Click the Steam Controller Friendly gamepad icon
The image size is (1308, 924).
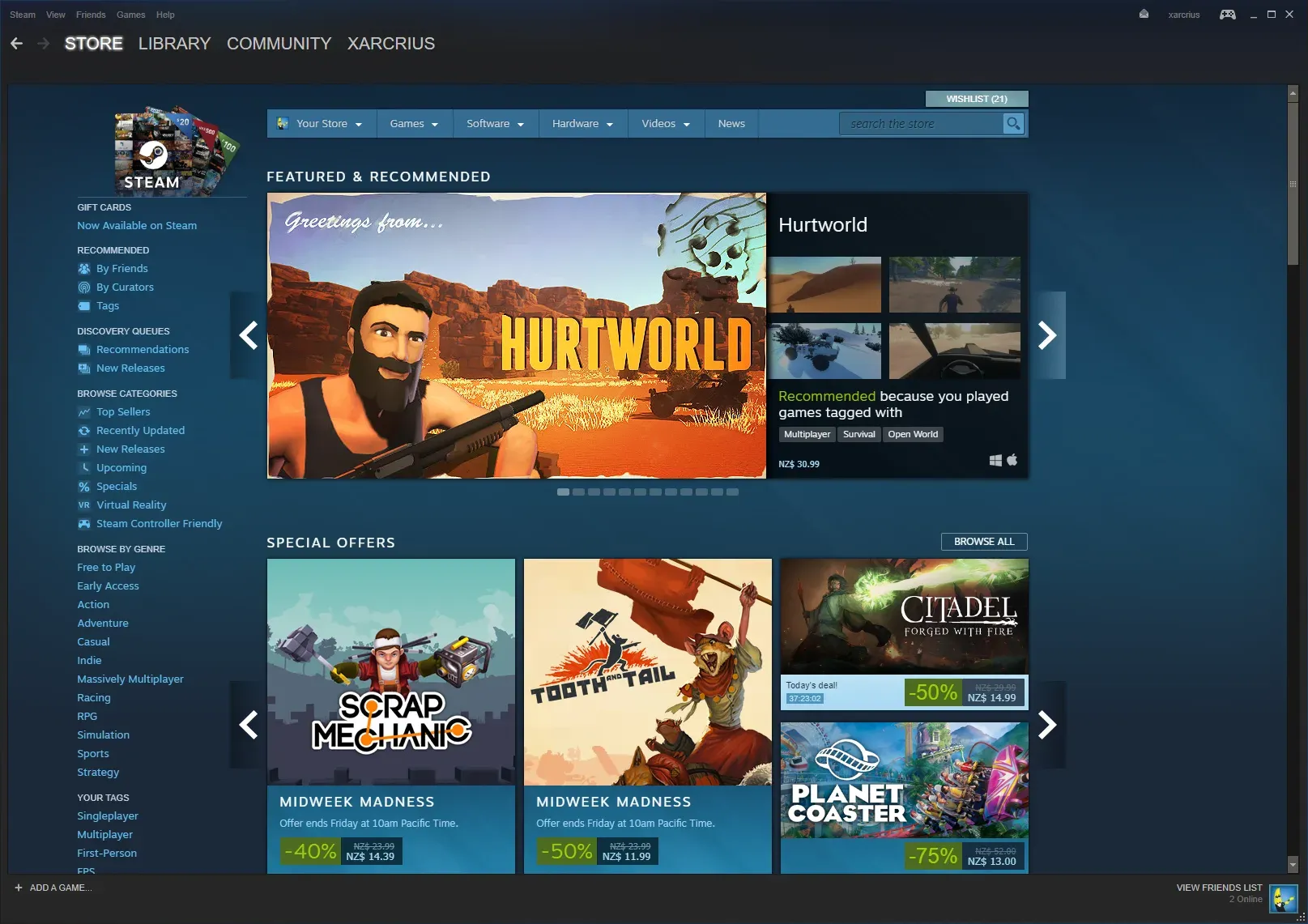coord(84,524)
